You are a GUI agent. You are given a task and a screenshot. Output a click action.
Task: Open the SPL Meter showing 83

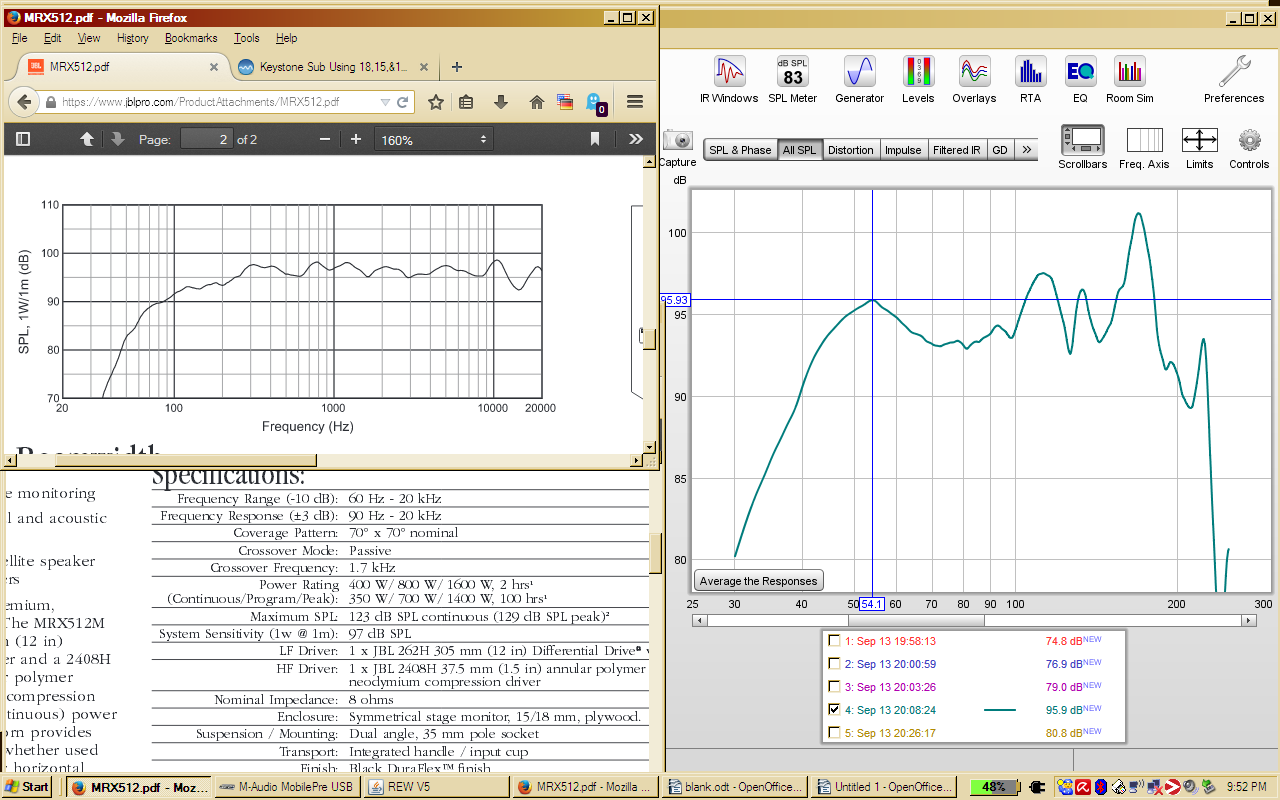coord(792,79)
